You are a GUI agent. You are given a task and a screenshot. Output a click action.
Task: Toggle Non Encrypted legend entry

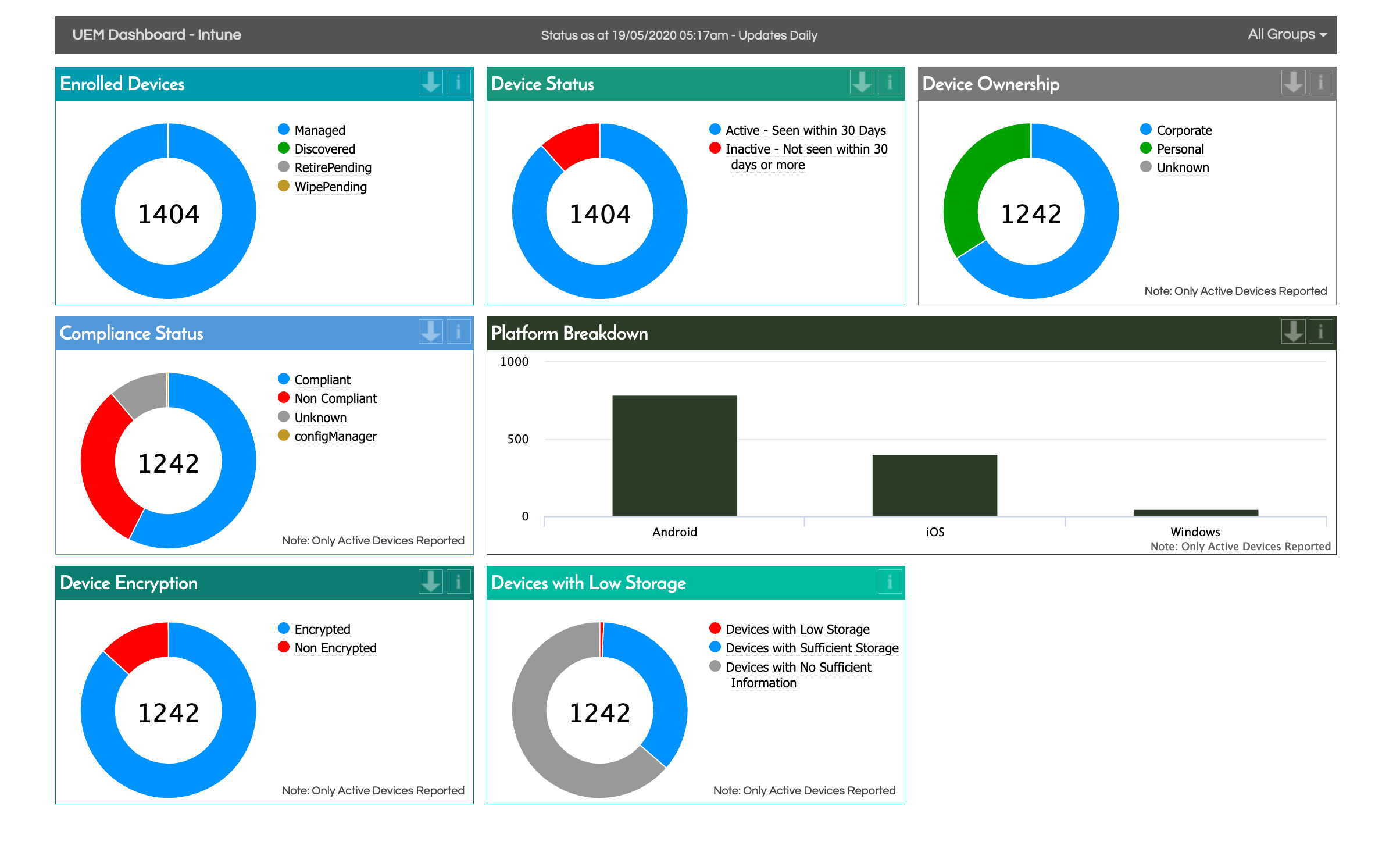coord(327,648)
